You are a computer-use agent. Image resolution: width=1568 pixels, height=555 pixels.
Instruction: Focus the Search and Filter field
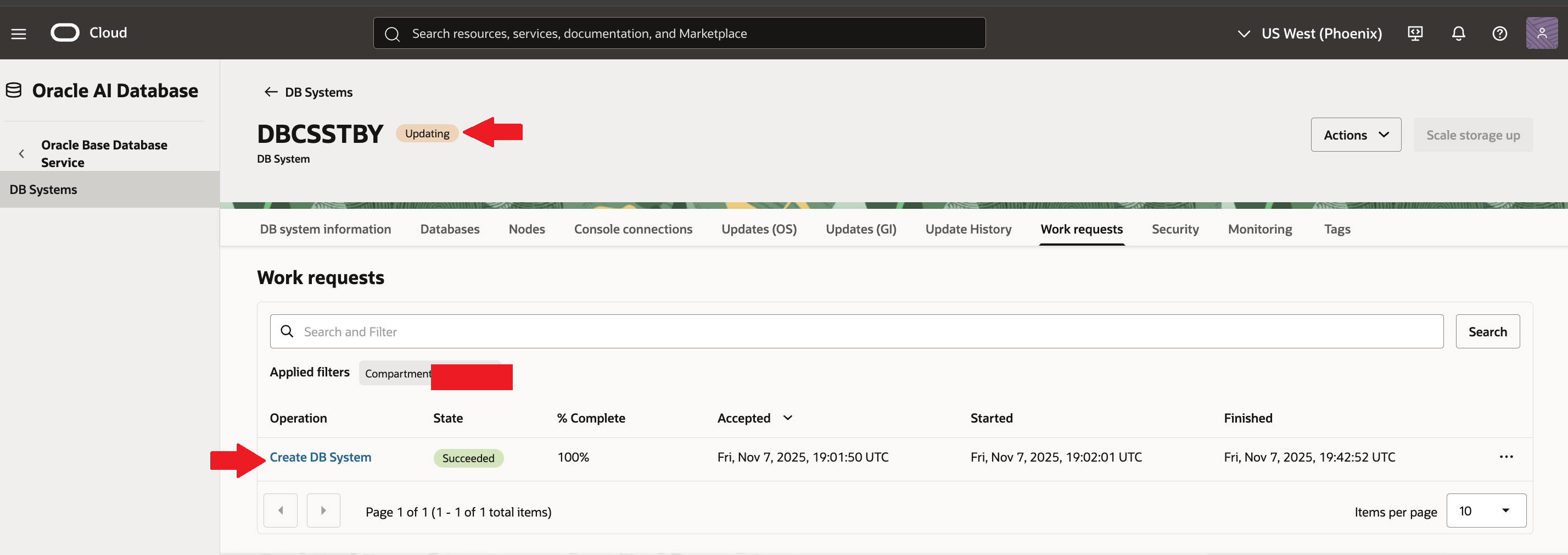[x=856, y=331]
